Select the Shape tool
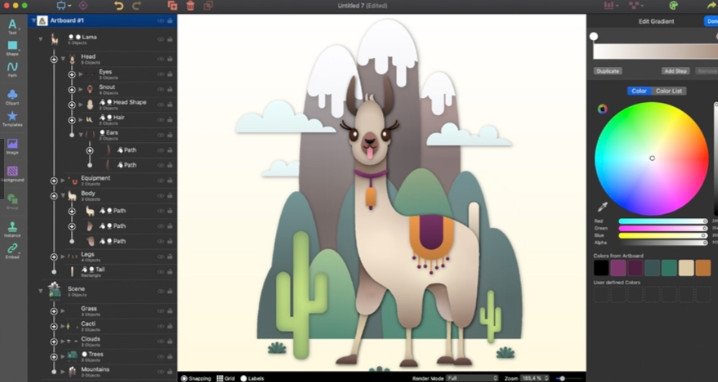Viewport: 718px width, 382px height. pos(12,48)
